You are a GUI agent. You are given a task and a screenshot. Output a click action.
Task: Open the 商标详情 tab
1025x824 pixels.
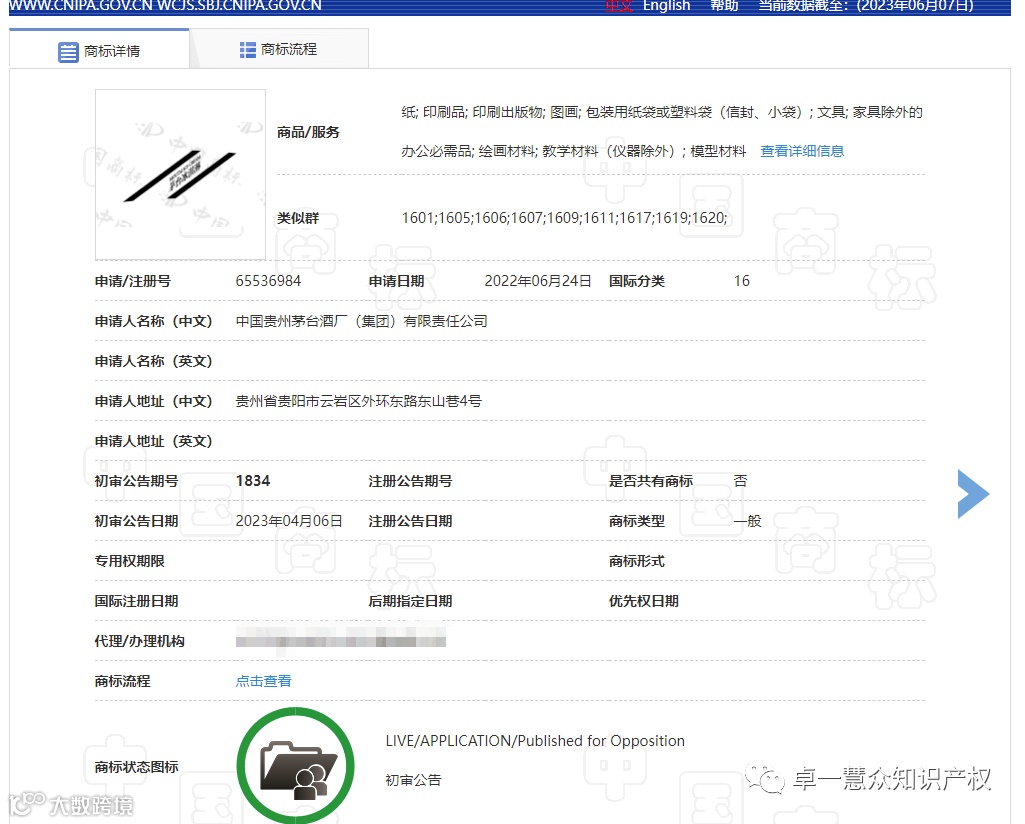tap(99, 50)
